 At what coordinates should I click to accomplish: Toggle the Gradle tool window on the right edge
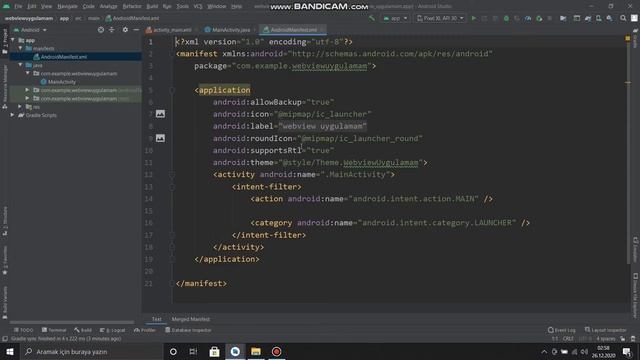[635, 38]
